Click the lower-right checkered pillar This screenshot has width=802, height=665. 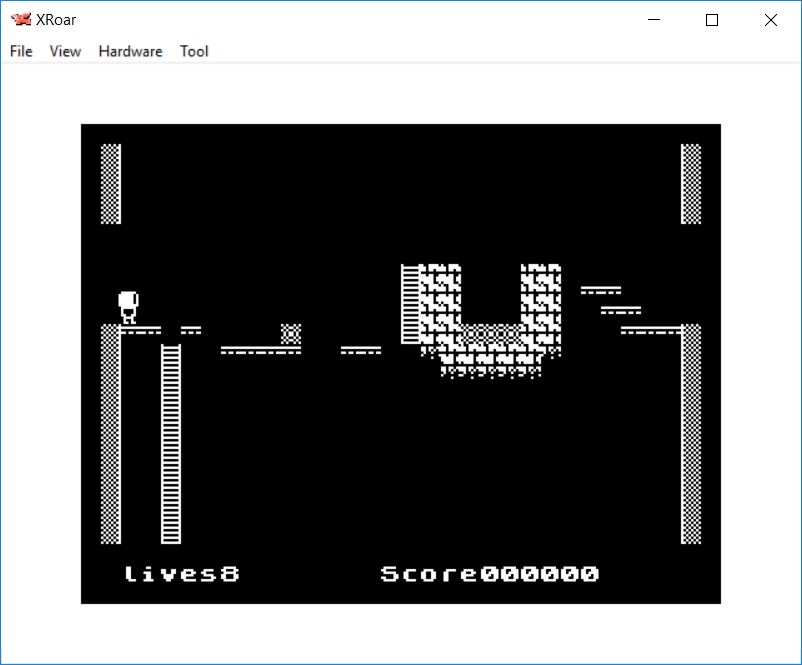(691, 434)
